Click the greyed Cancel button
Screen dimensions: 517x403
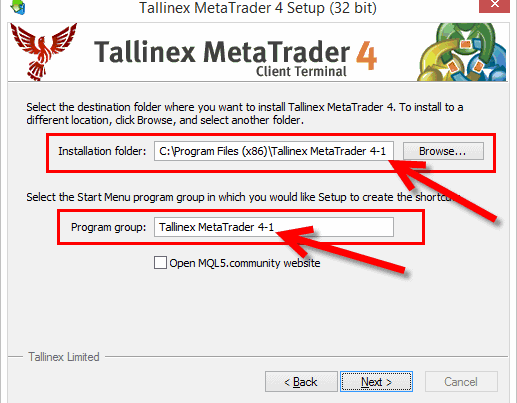tap(461, 381)
